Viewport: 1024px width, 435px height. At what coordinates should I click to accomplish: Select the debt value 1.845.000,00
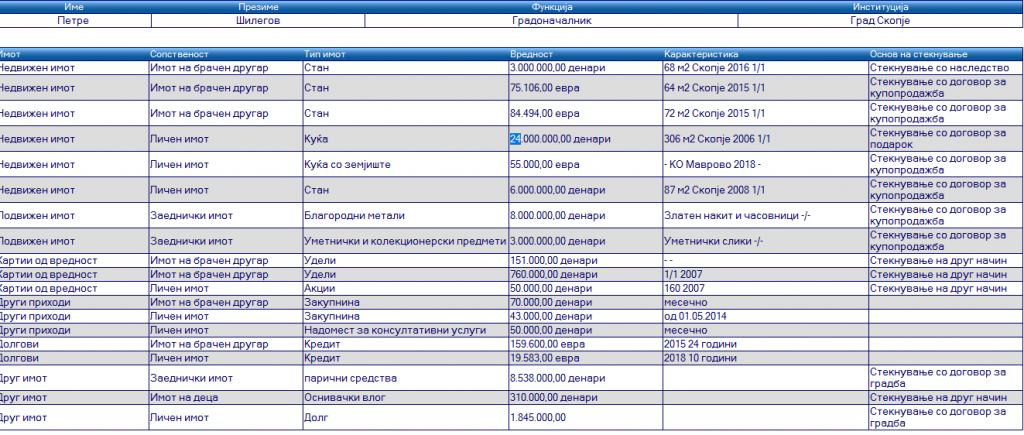point(586,417)
